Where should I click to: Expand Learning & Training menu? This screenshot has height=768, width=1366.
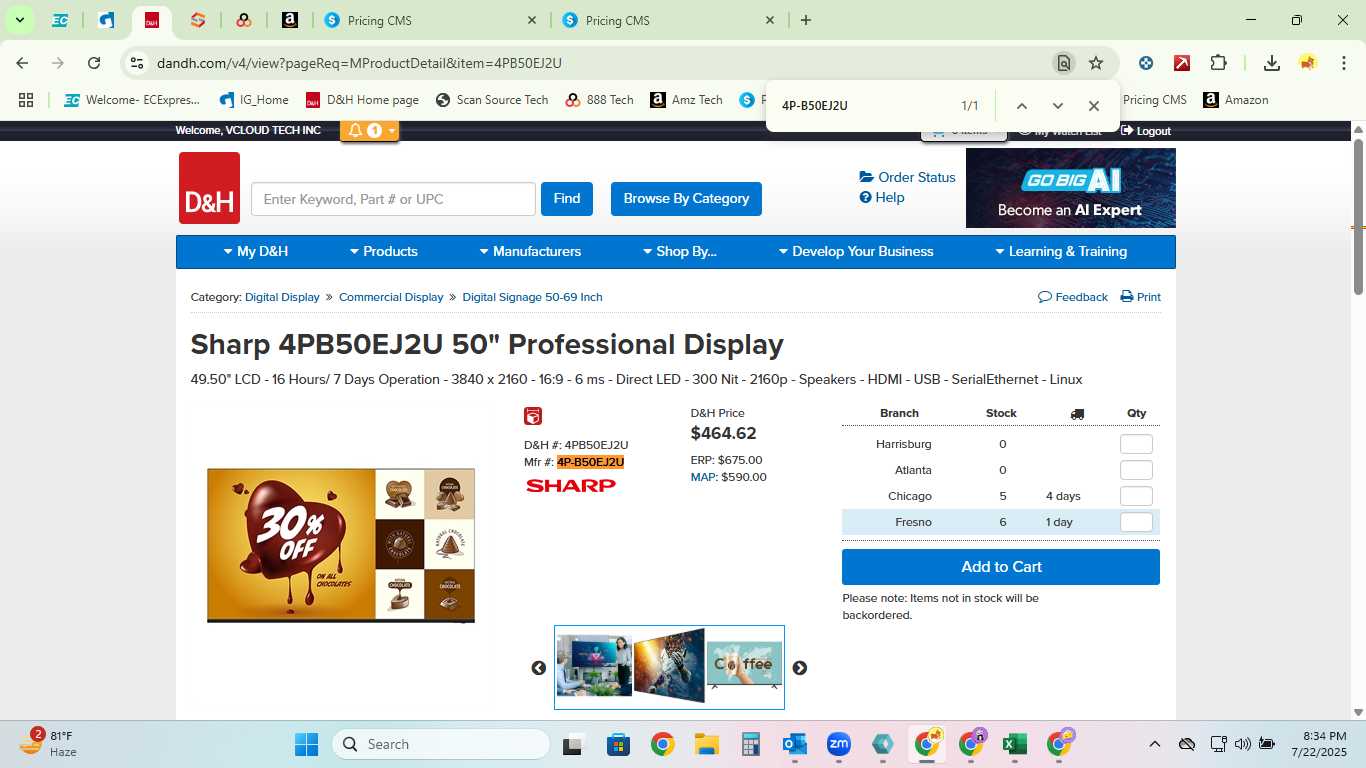(1061, 252)
